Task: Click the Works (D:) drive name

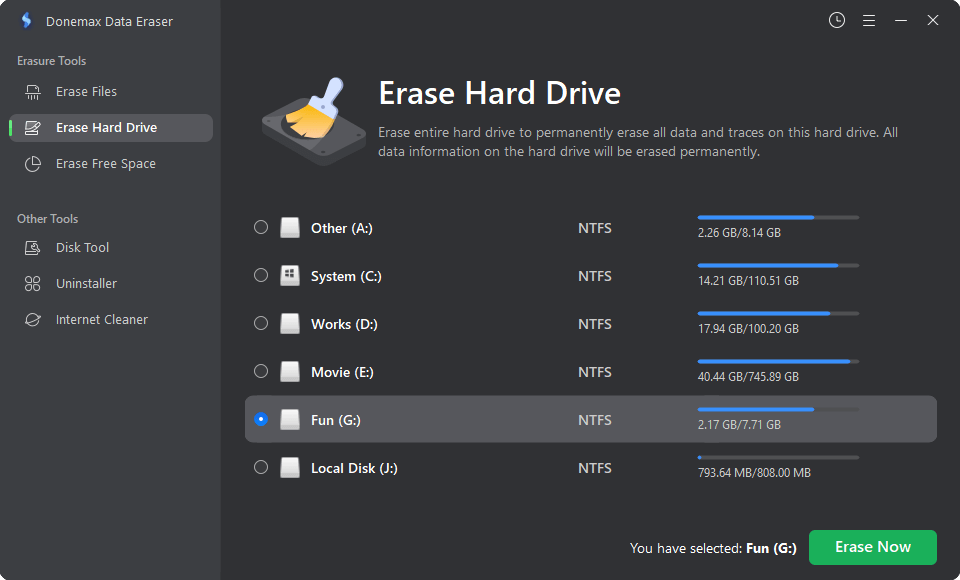Action: click(344, 324)
